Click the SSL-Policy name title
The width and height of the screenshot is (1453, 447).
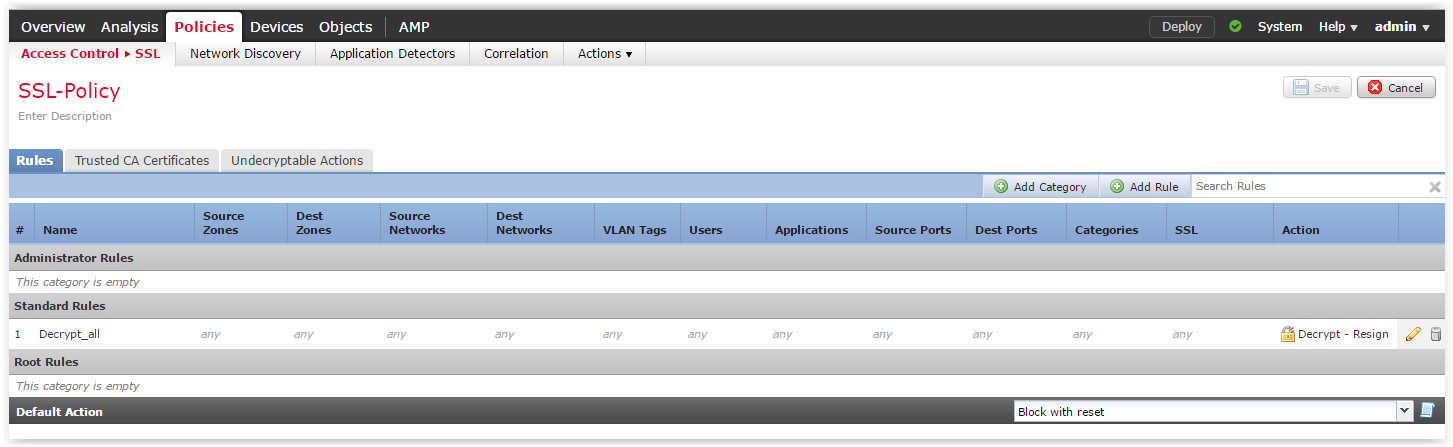click(x=69, y=91)
